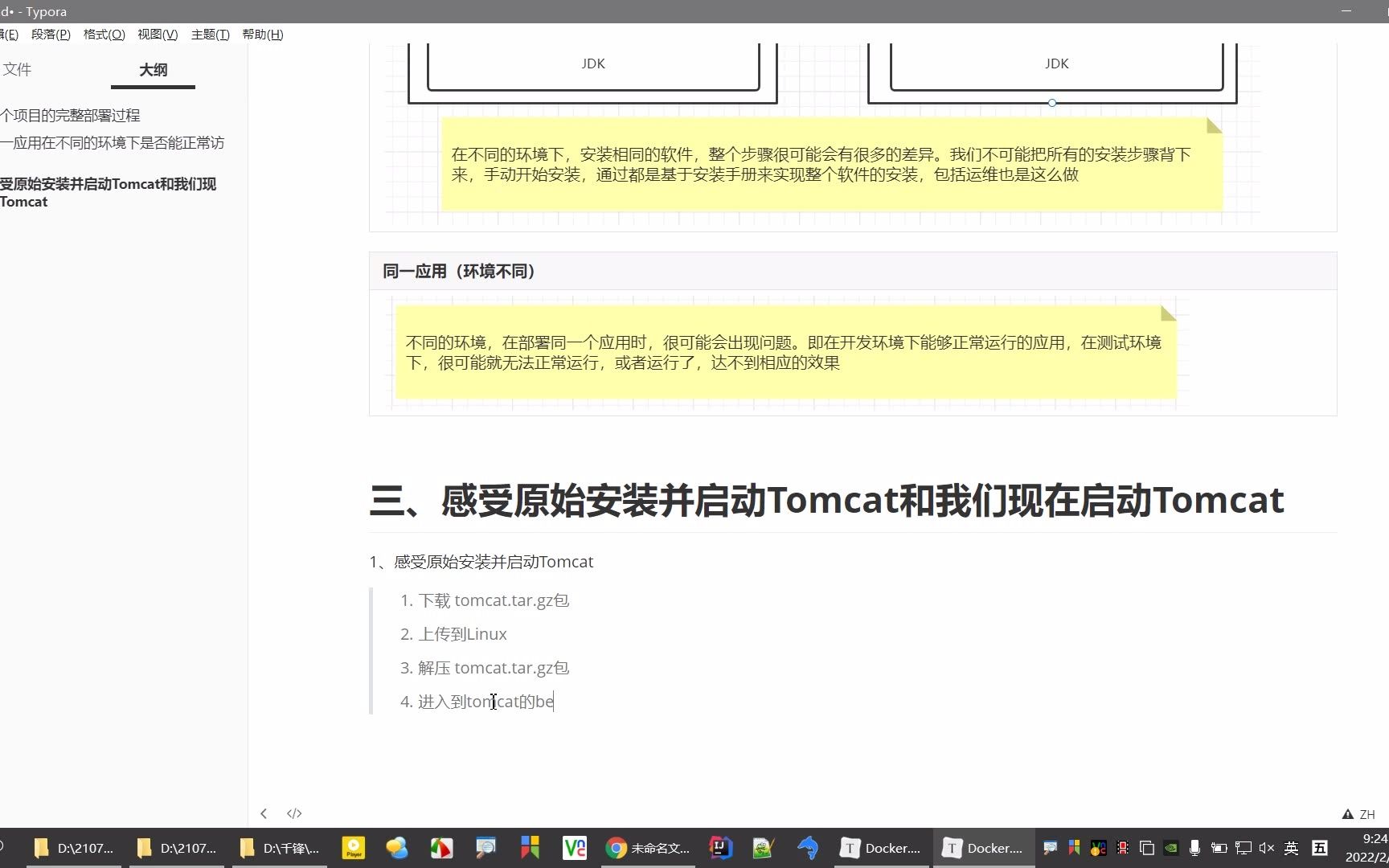Open the 主题(T) menu
Screen dimensions: 1389x868
pos(211,35)
